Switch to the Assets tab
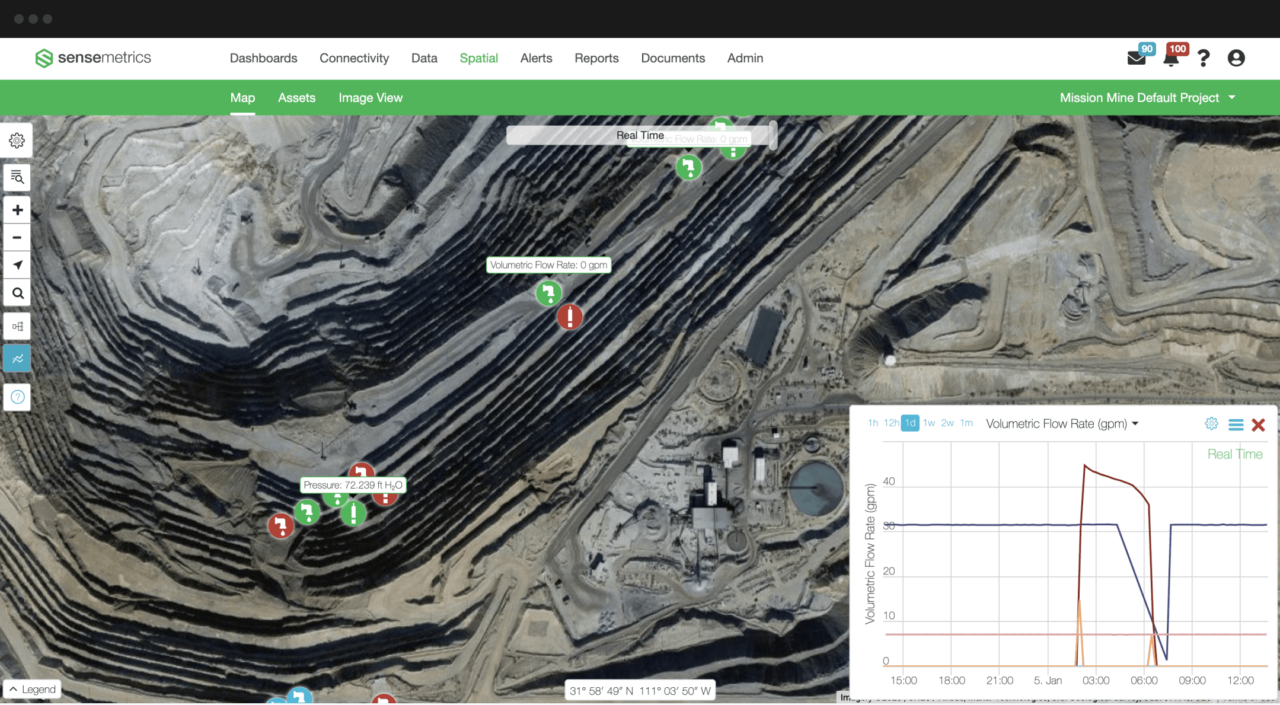This screenshot has width=1280, height=705. (x=296, y=97)
